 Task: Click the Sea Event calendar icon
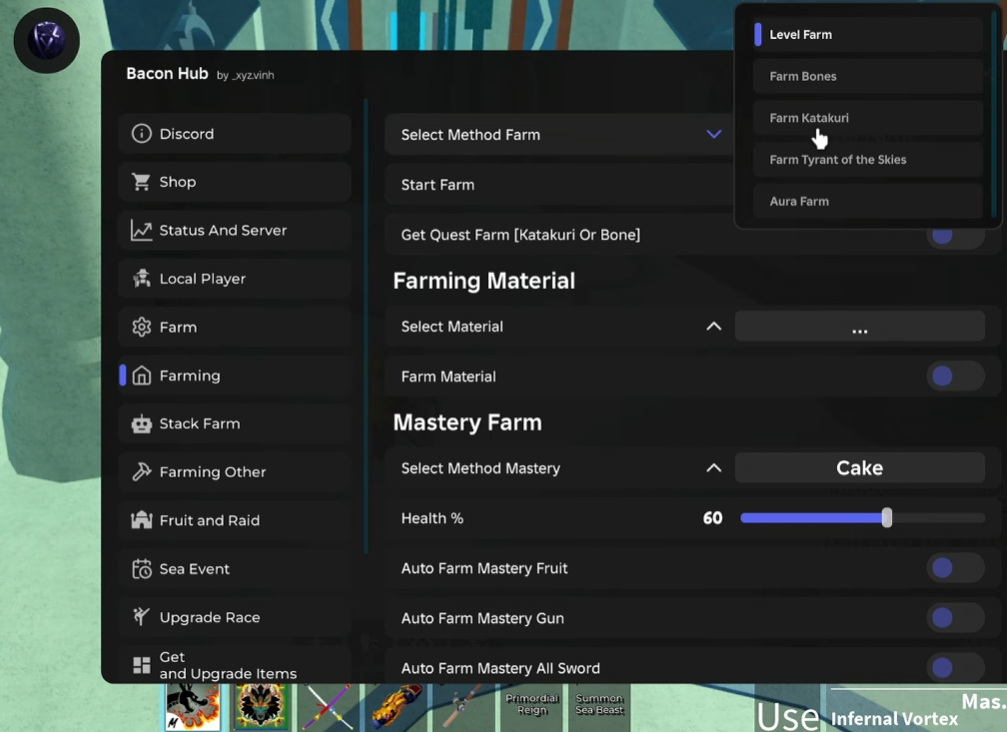tap(142, 569)
